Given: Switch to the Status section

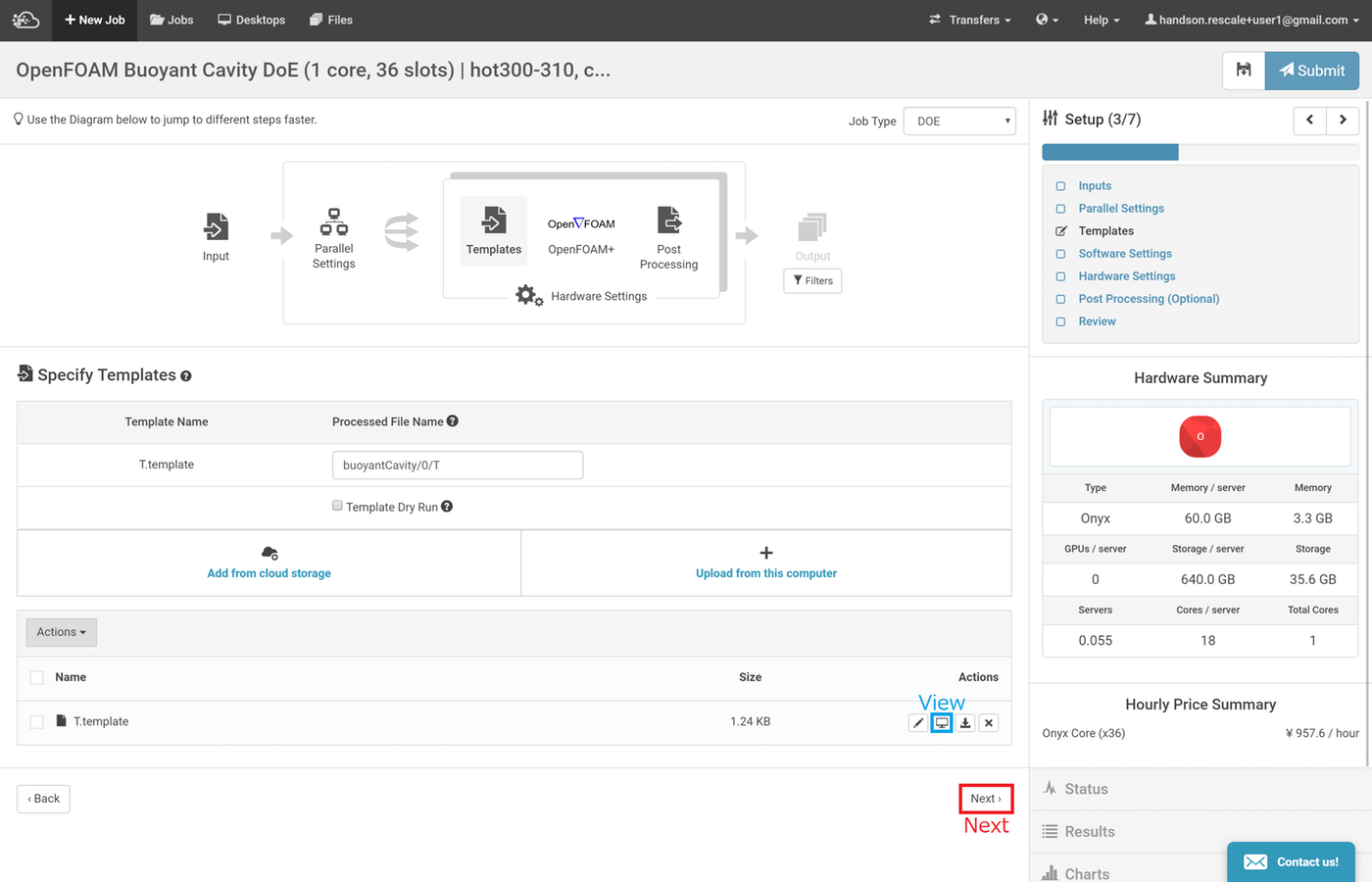Looking at the screenshot, I should (1200, 789).
